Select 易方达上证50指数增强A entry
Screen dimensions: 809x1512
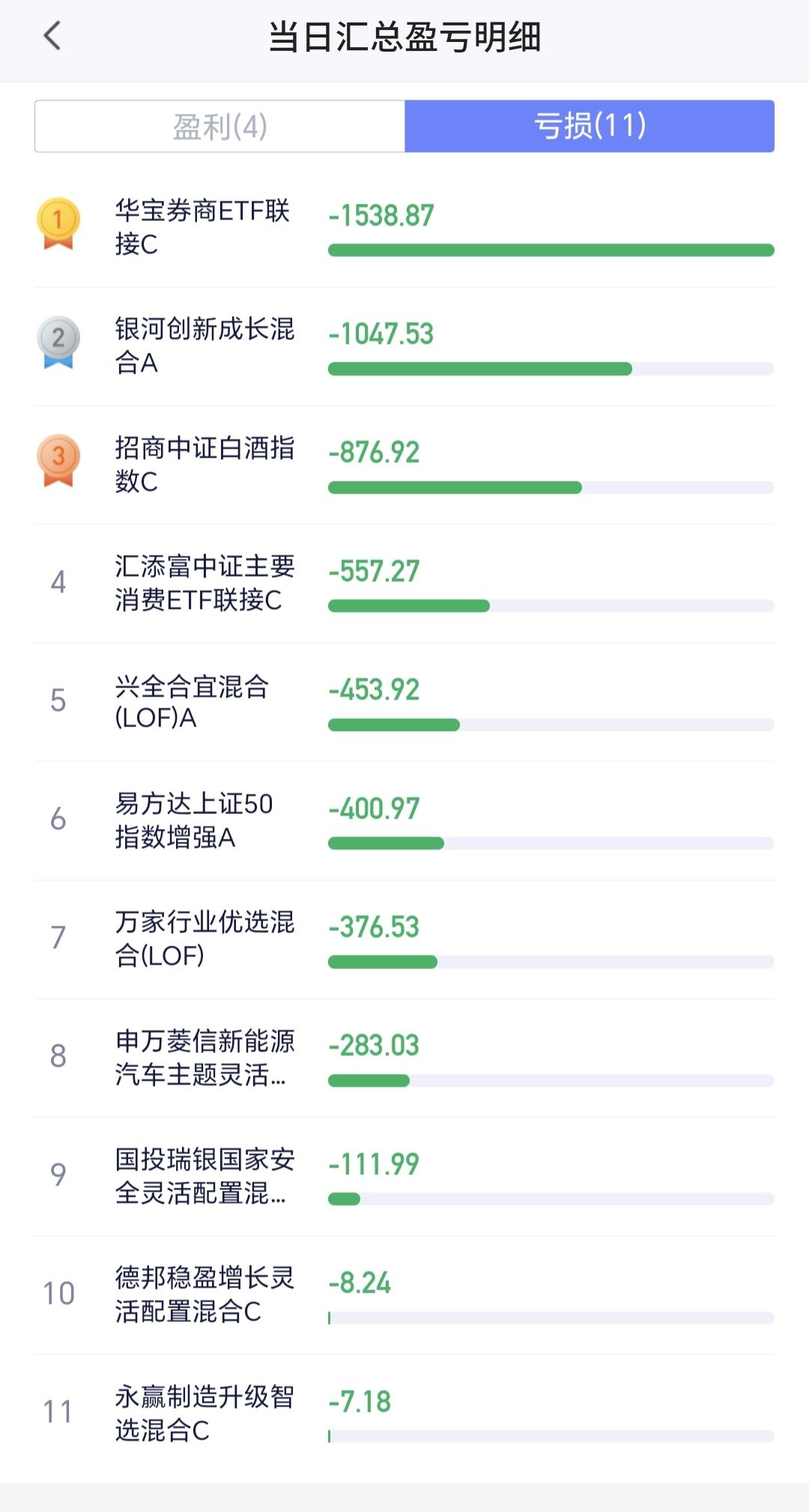(x=193, y=820)
